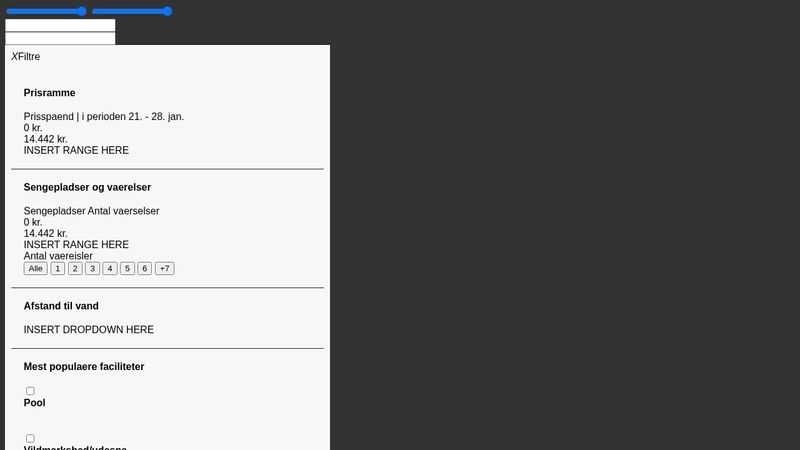Select room count button 2

75,268
